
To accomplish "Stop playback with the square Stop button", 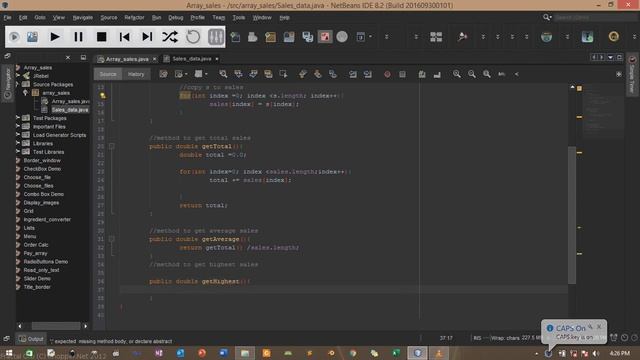I will point(101,37).
